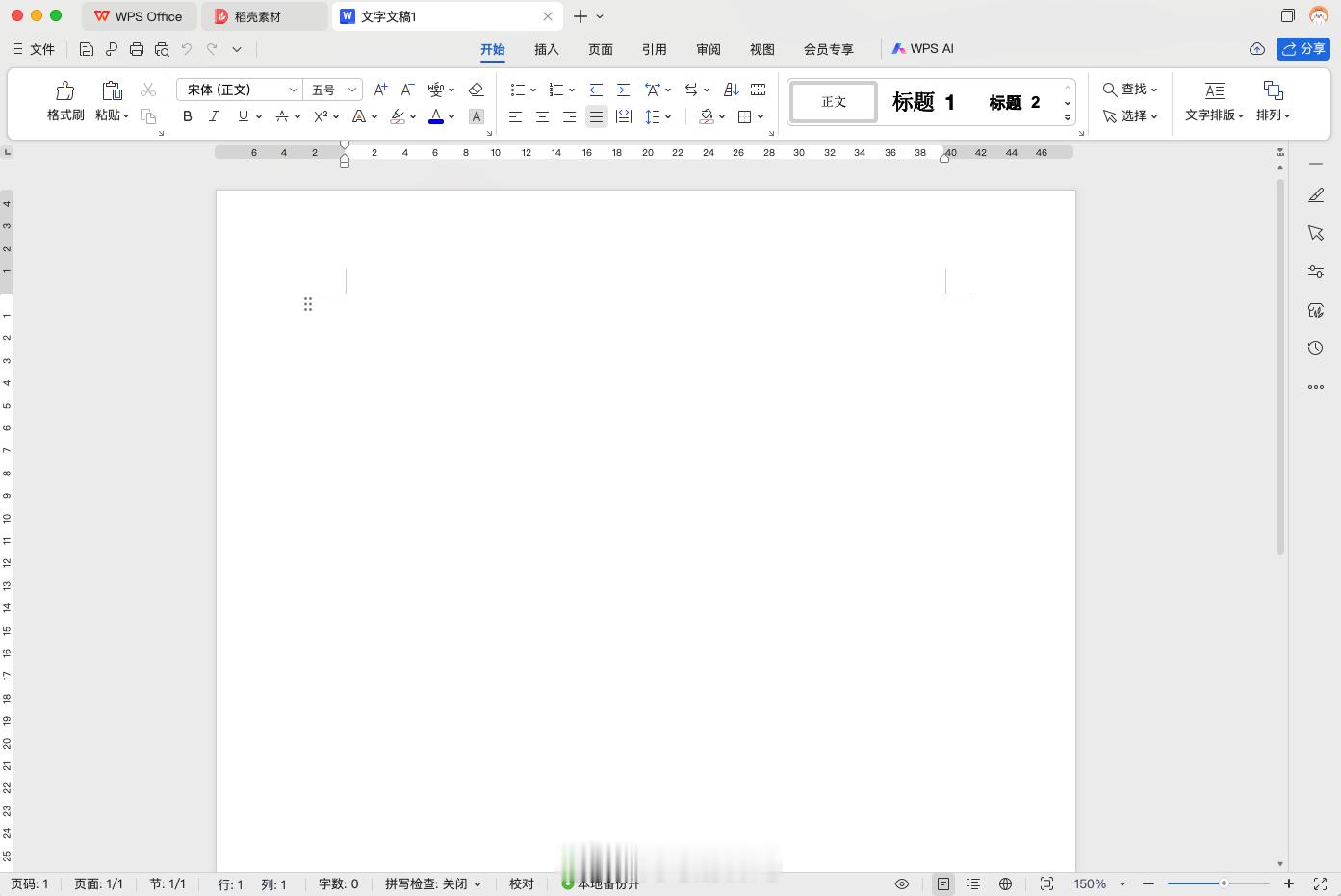Click the 选择 (Select) button
Screen dimensions: 1341x896
pyautogui.click(x=1130, y=116)
